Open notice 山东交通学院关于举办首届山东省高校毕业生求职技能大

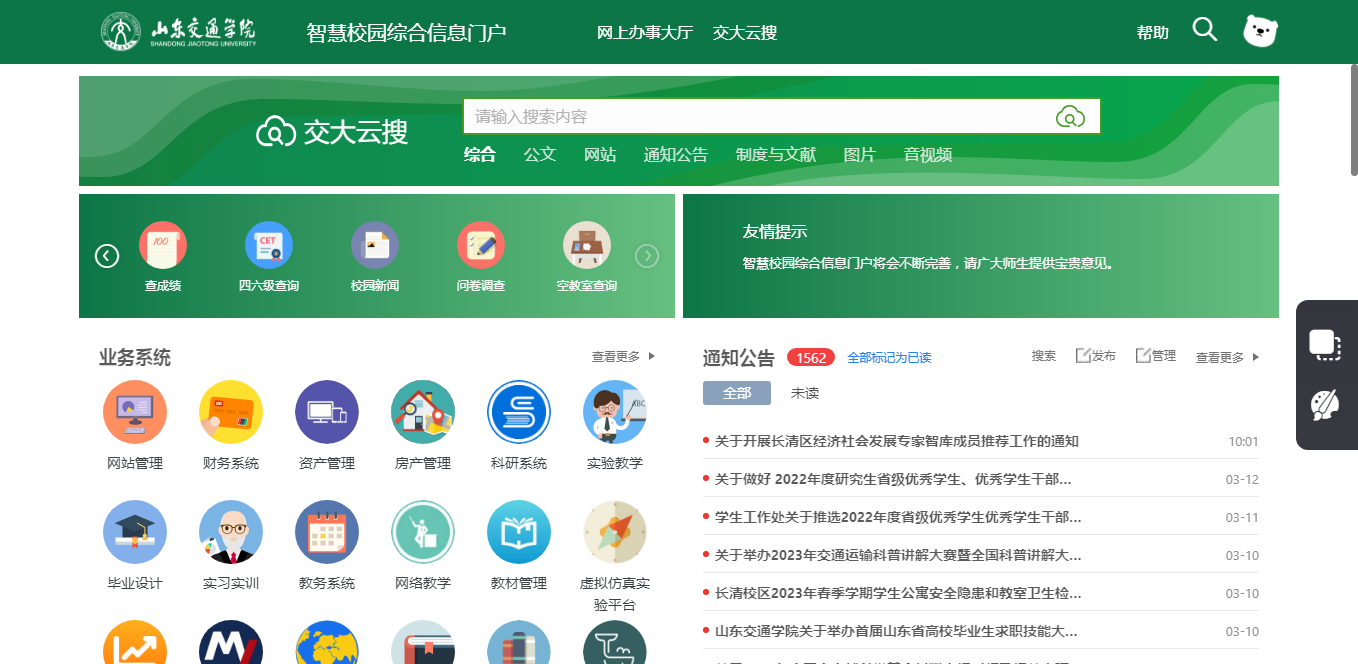point(896,631)
